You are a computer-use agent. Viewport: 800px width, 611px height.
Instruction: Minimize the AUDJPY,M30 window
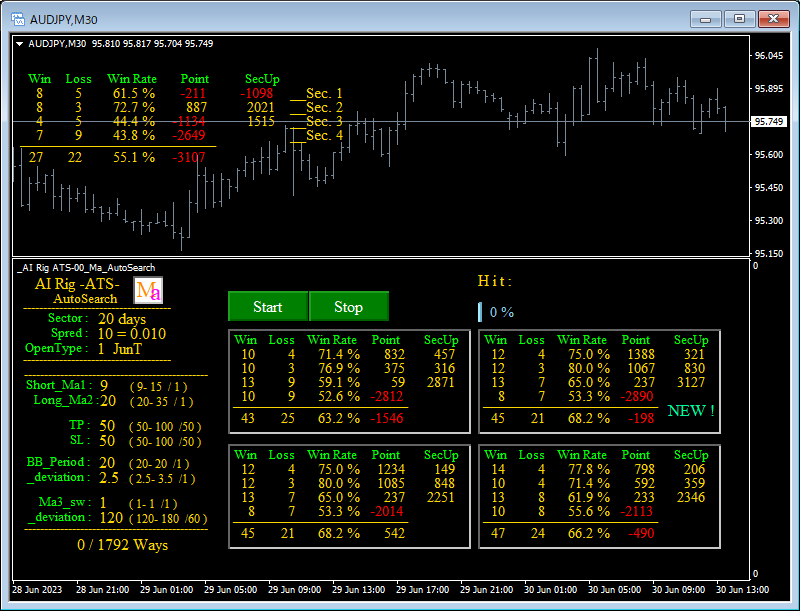(706, 19)
